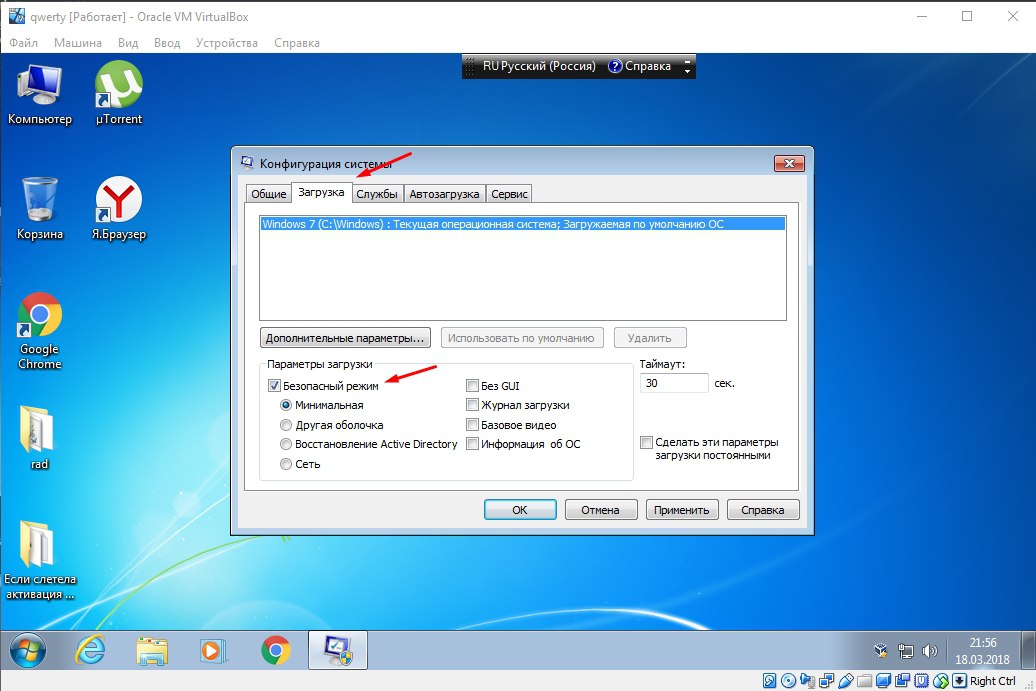Open the Windows 7 Start button

click(x=28, y=651)
